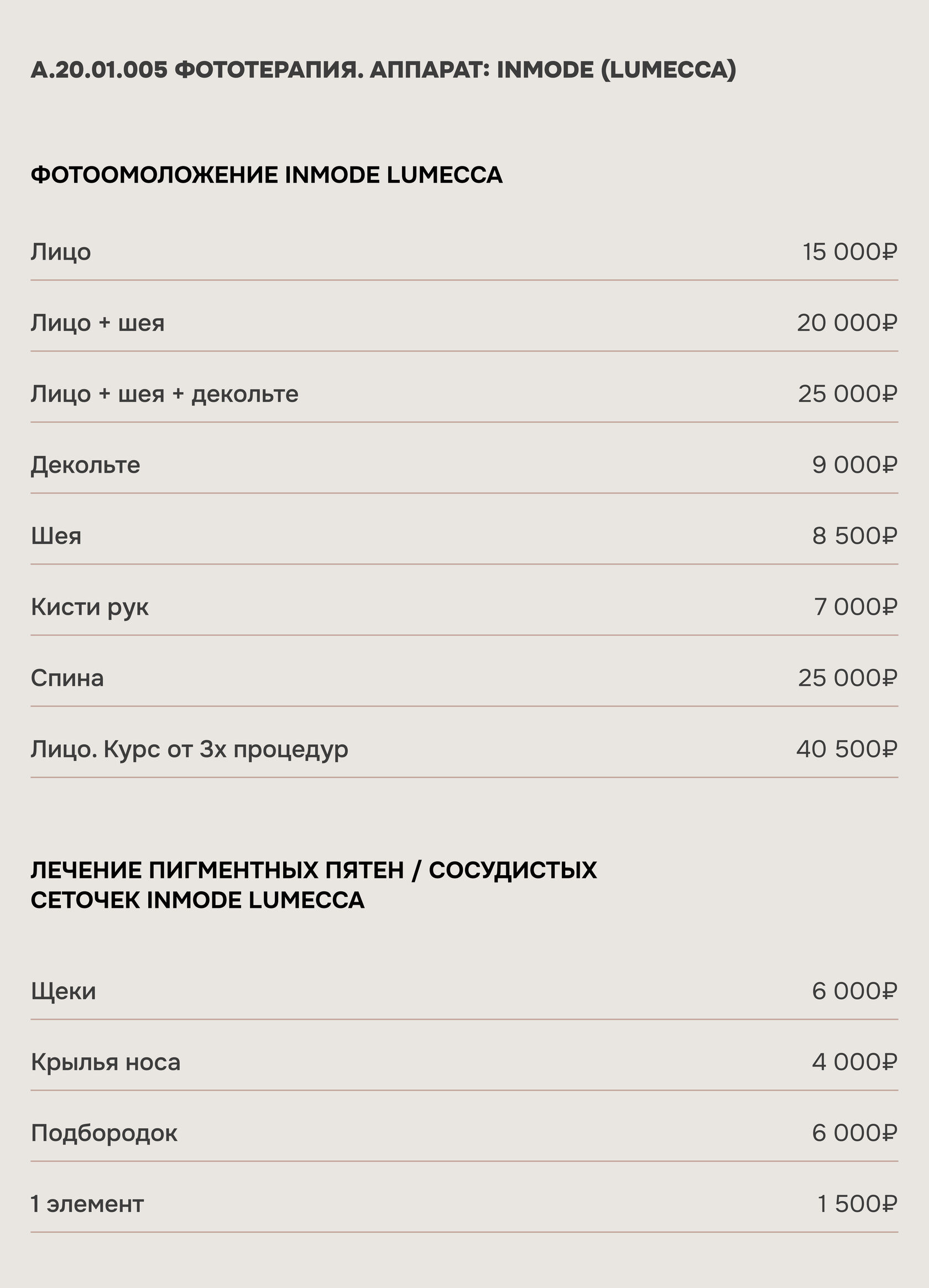
Task: Click the 15 000₽ price for Лицо
Action: (850, 252)
